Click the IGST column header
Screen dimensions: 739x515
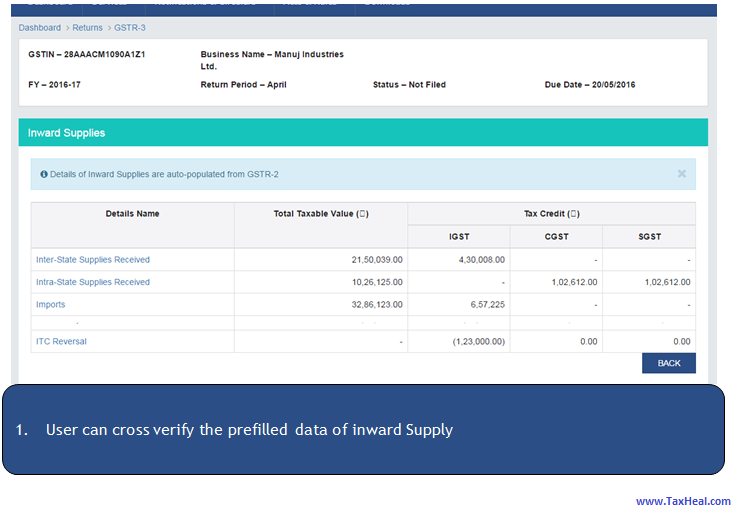(459, 237)
